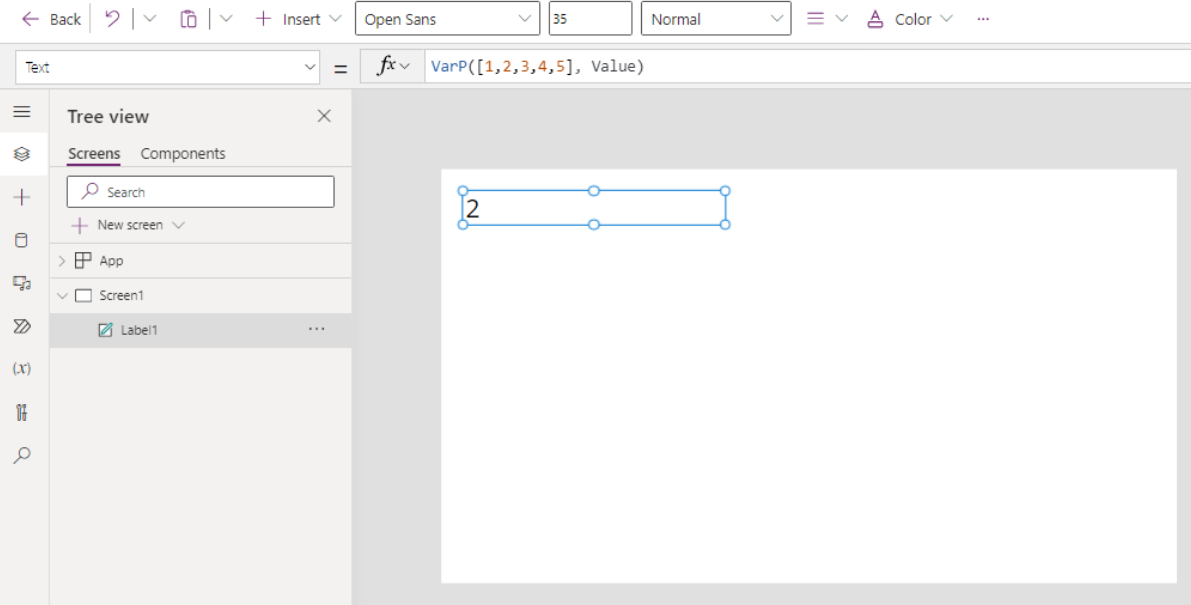Open the Insert pane from the left rail

click(22, 196)
